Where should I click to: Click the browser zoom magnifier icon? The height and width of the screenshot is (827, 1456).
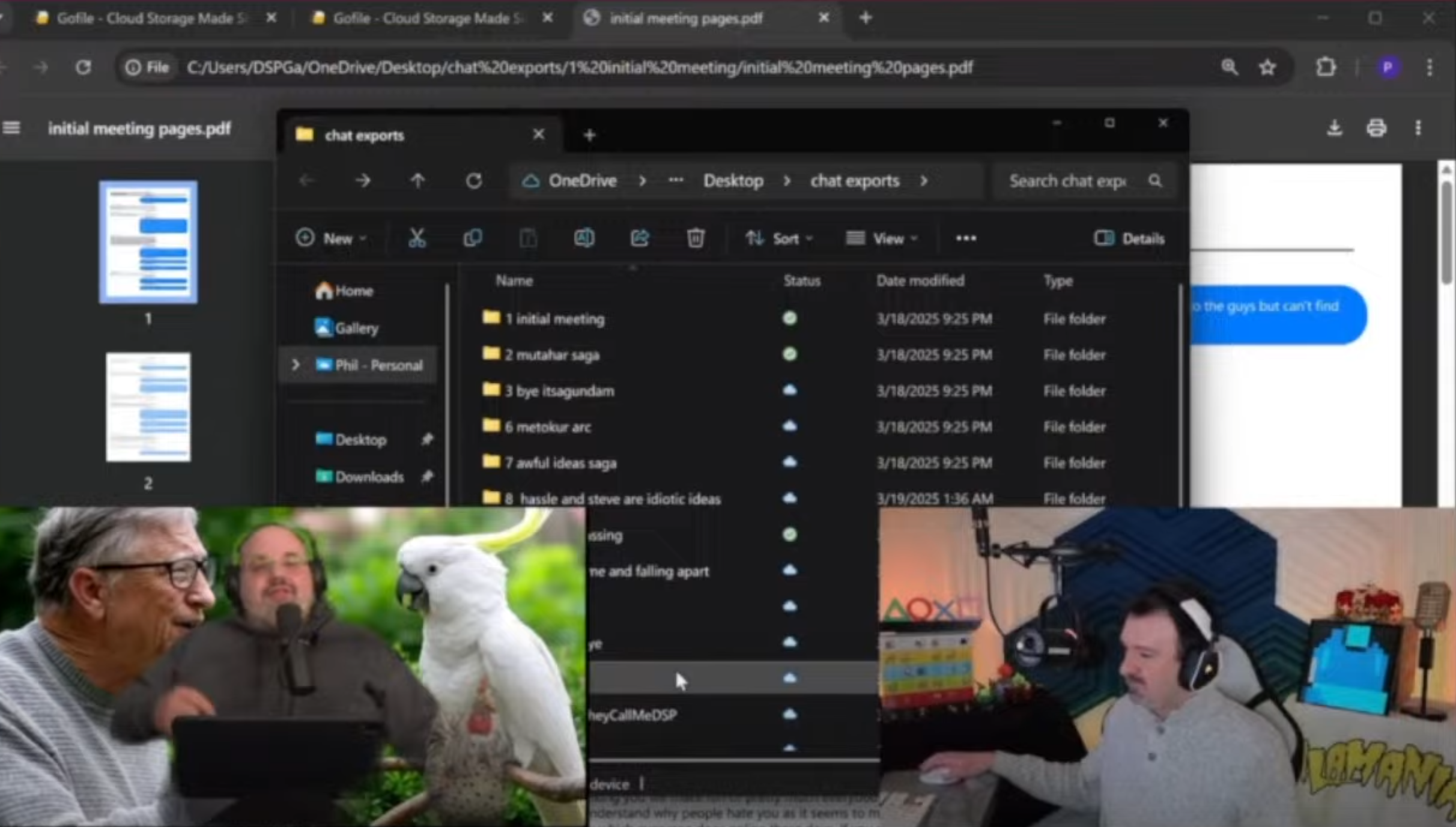coord(1230,67)
